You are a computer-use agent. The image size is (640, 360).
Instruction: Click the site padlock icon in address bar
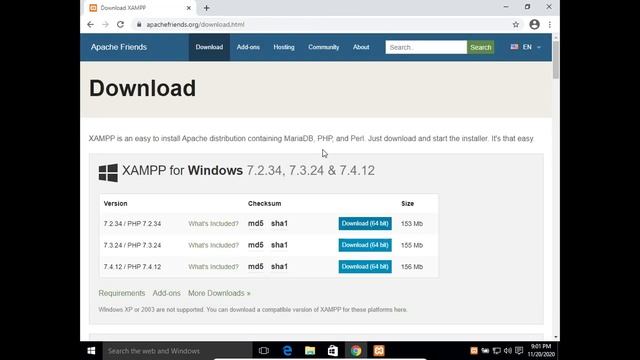click(x=139, y=24)
